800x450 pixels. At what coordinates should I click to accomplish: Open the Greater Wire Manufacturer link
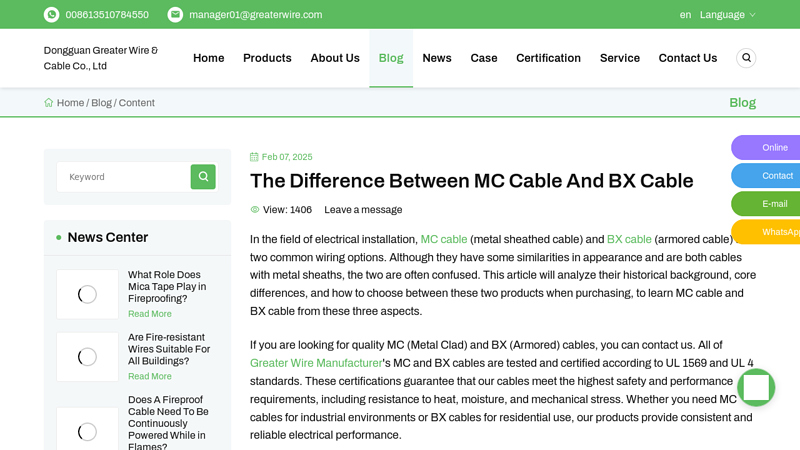316,363
